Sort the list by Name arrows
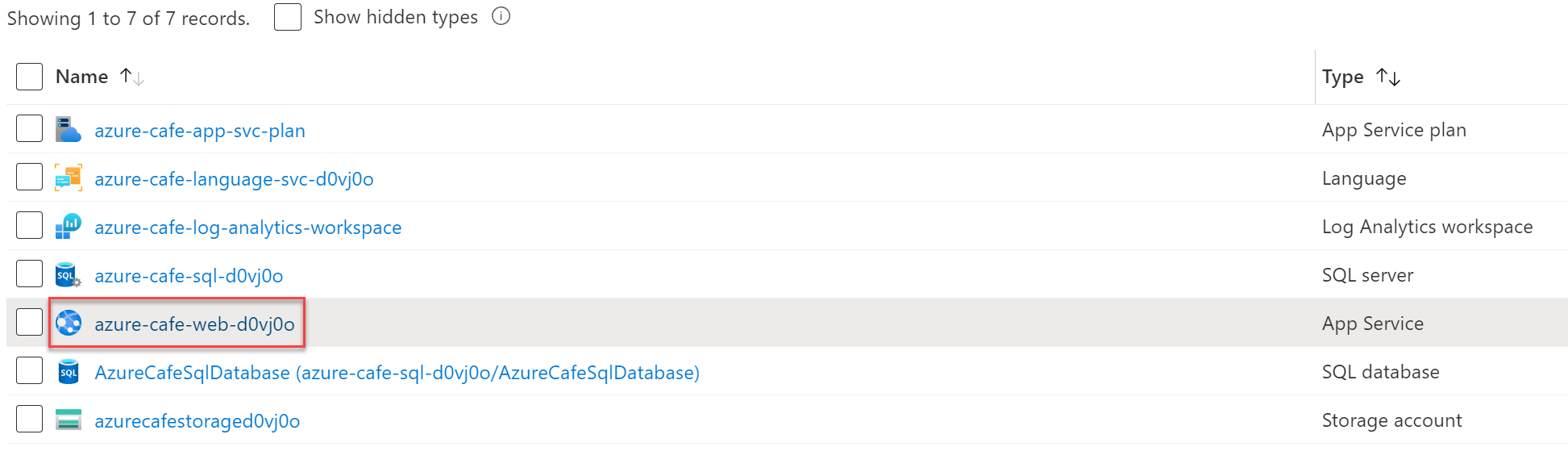 click(131, 77)
